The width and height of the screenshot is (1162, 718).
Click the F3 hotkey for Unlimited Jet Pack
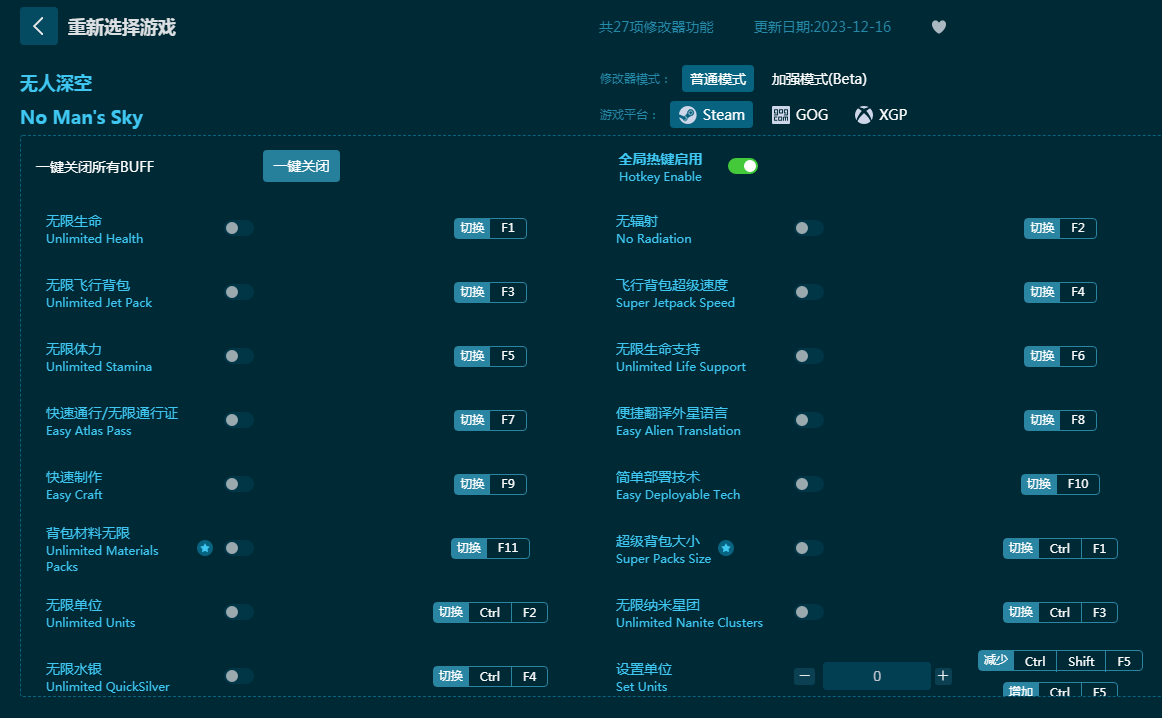click(490, 292)
